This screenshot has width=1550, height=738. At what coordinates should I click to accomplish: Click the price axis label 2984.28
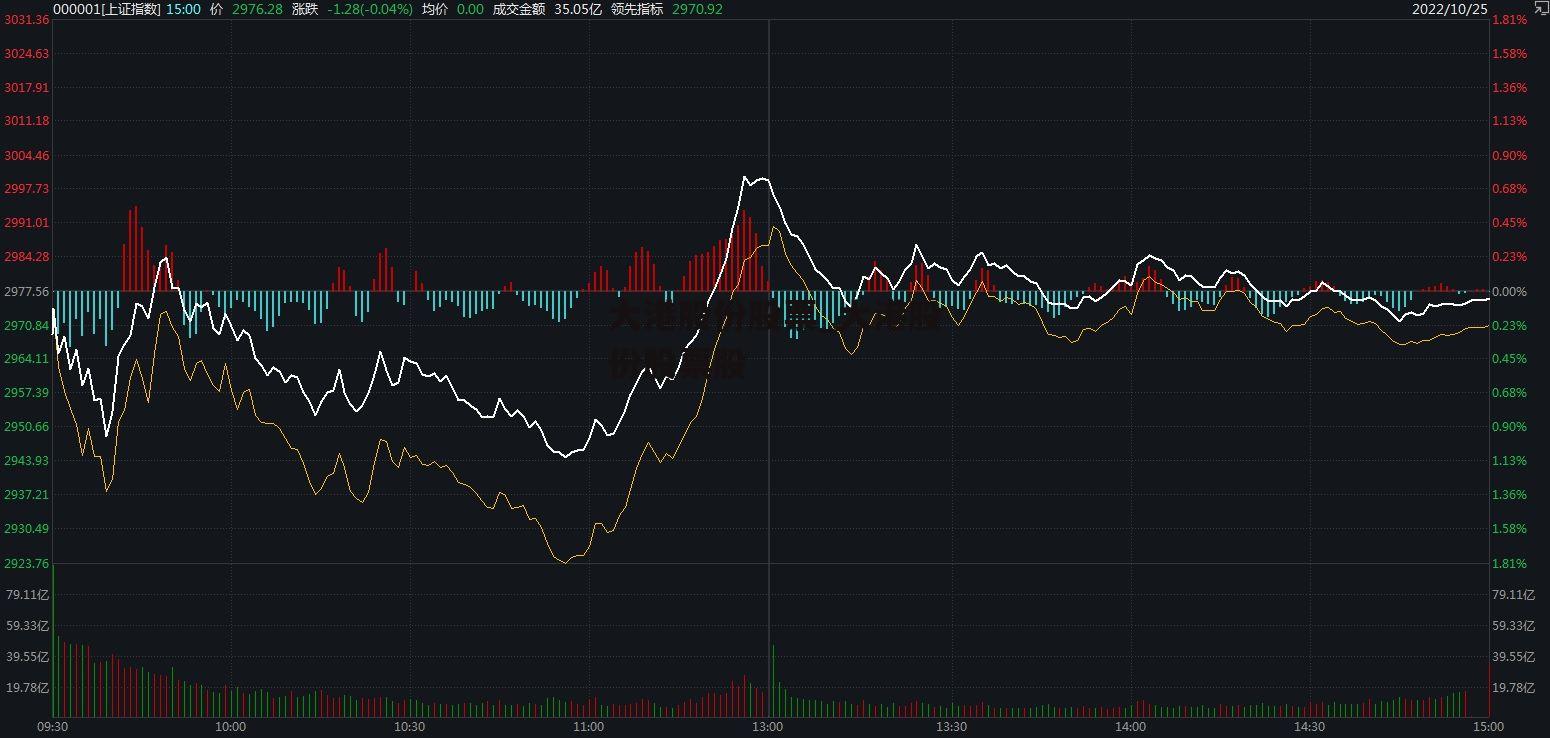tap(27, 257)
